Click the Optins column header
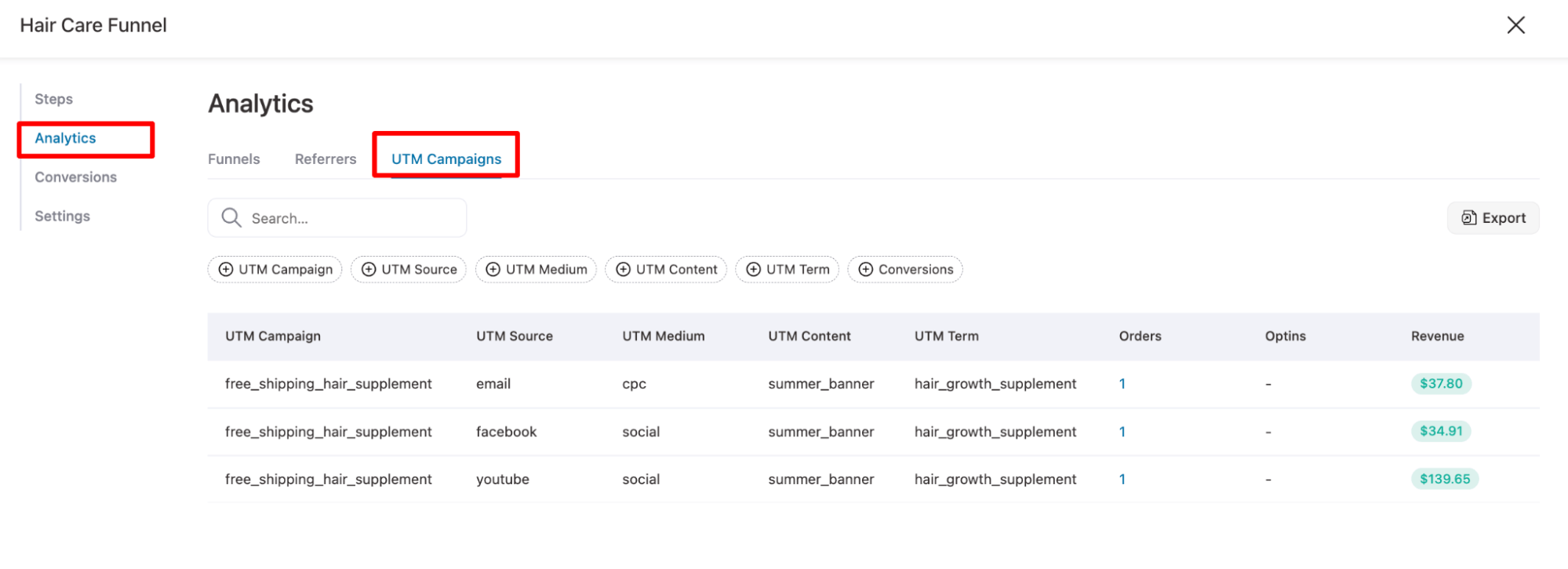This screenshot has width=1568, height=569. pyautogui.click(x=1286, y=336)
